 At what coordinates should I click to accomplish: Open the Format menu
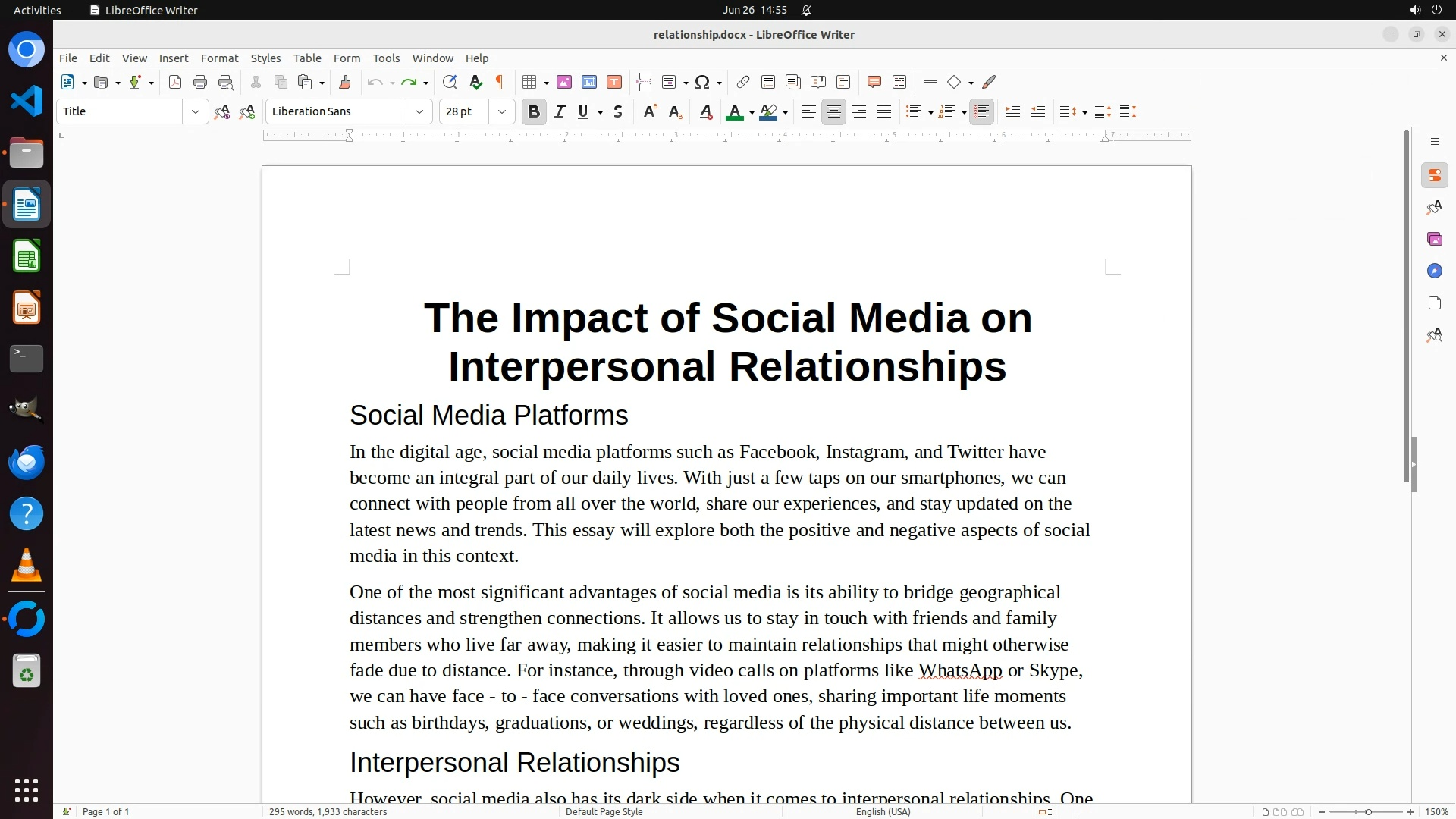tap(219, 58)
